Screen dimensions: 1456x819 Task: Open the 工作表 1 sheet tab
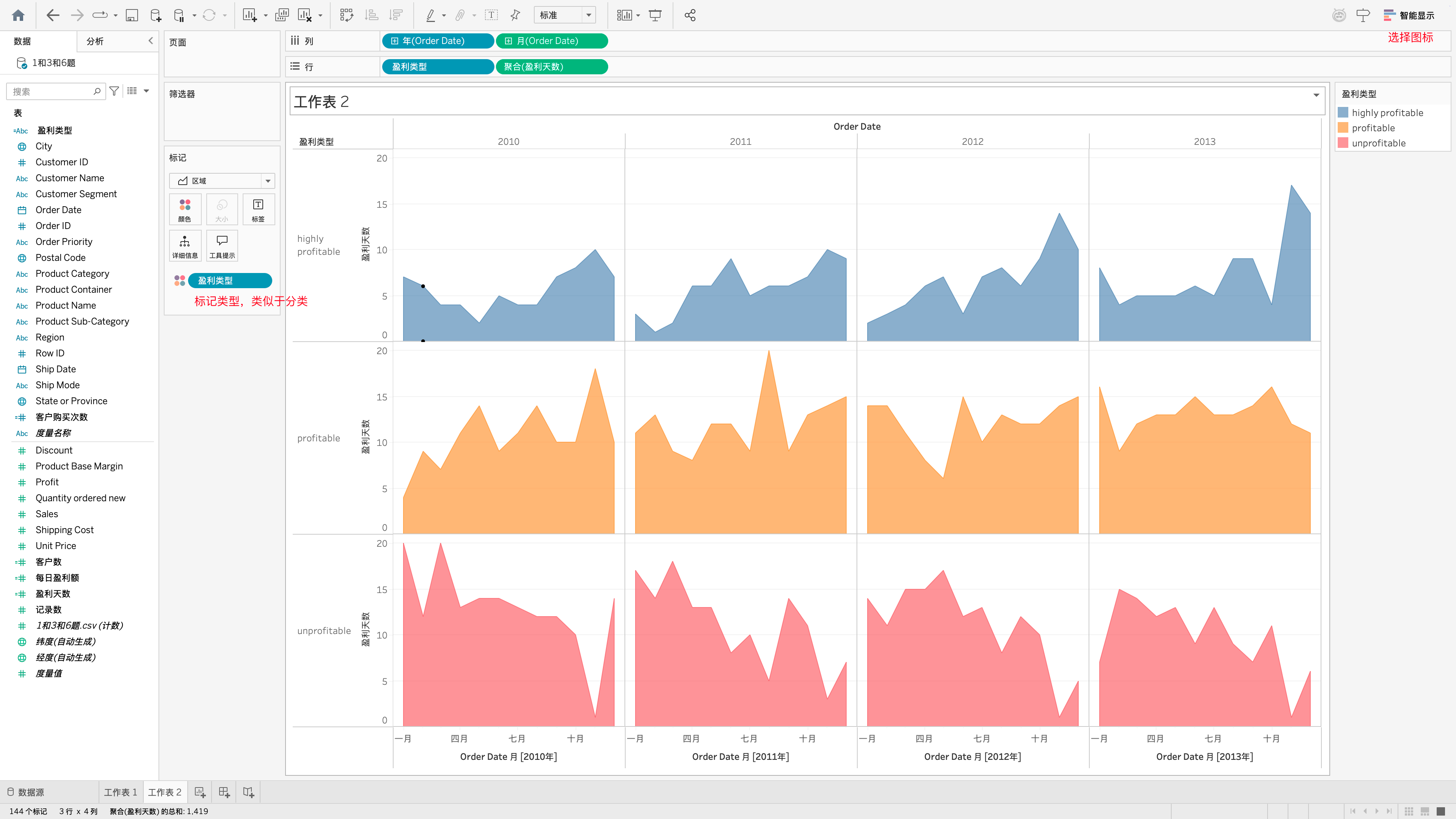pos(121,792)
